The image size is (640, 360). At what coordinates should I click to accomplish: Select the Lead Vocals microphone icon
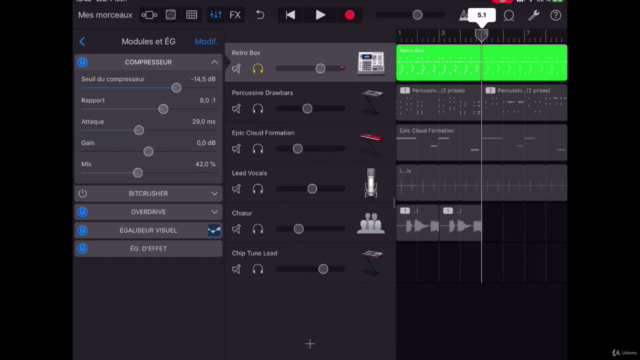(371, 183)
